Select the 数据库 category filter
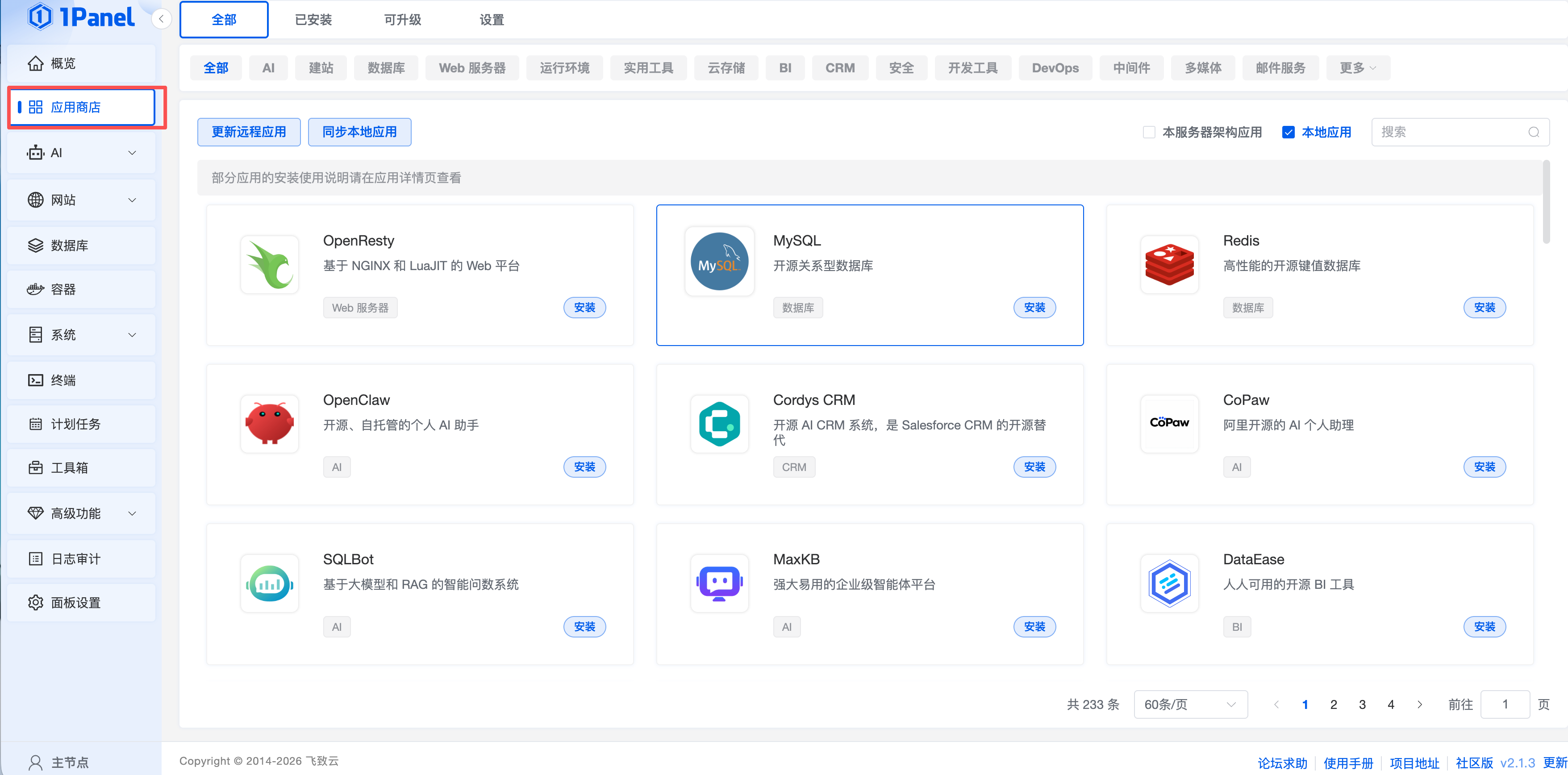The height and width of the screenshot is (775, 1568). point(386,68)
